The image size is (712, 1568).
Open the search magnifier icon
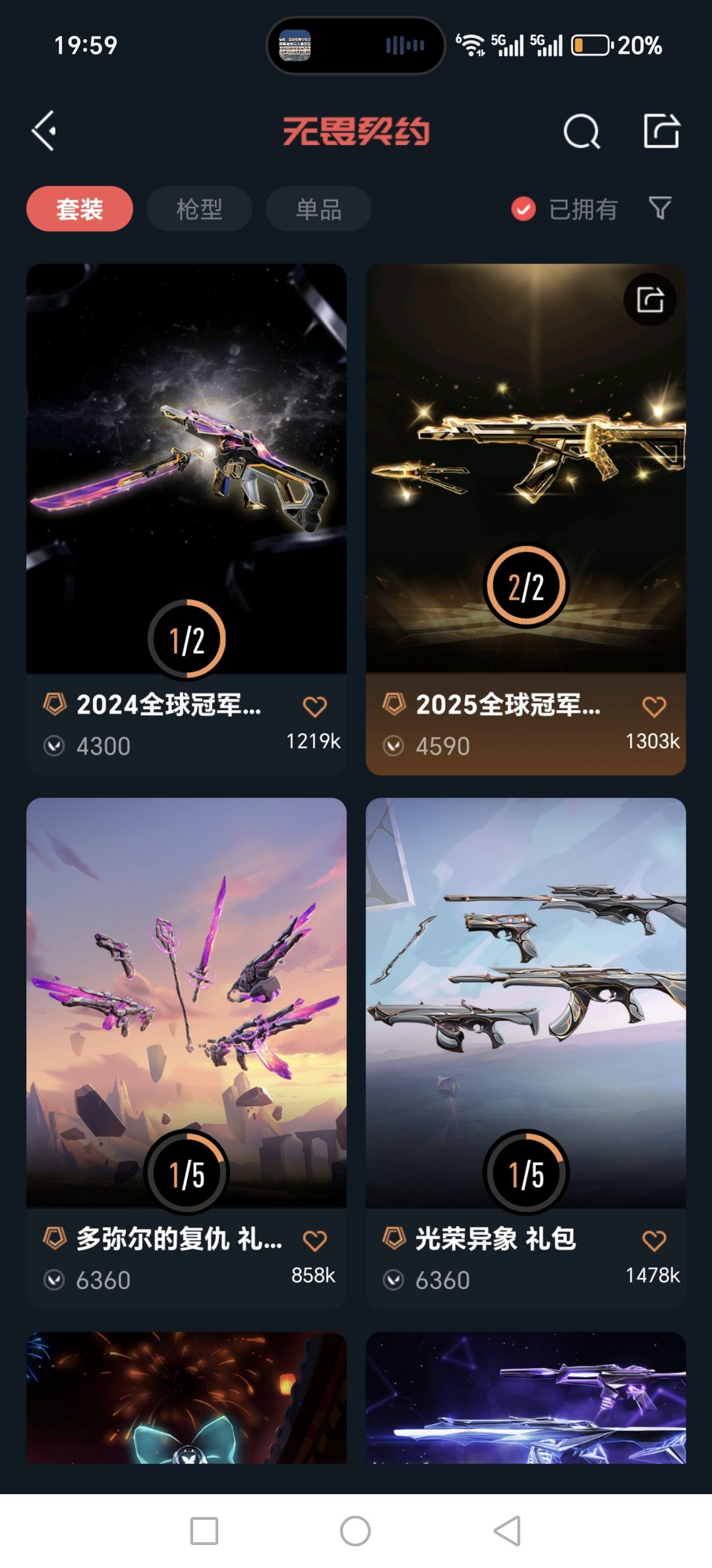point(581,131)
